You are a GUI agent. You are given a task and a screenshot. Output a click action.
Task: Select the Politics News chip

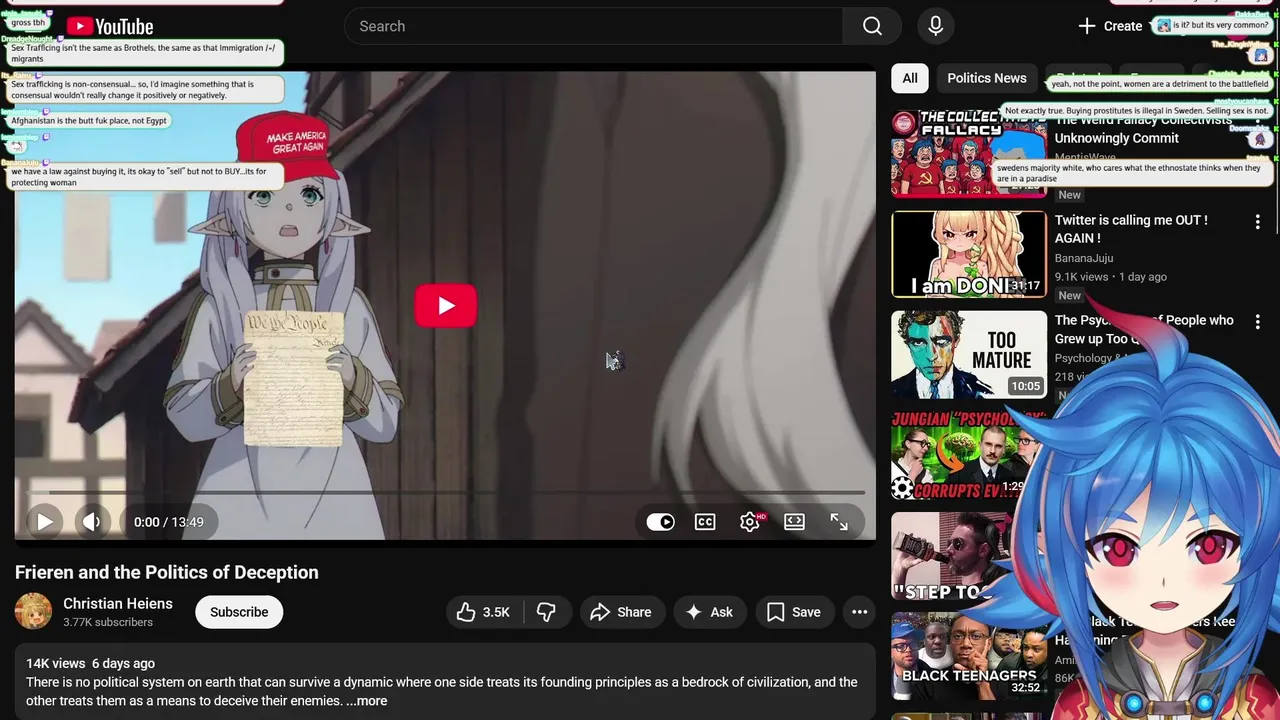tap(987, 78)
